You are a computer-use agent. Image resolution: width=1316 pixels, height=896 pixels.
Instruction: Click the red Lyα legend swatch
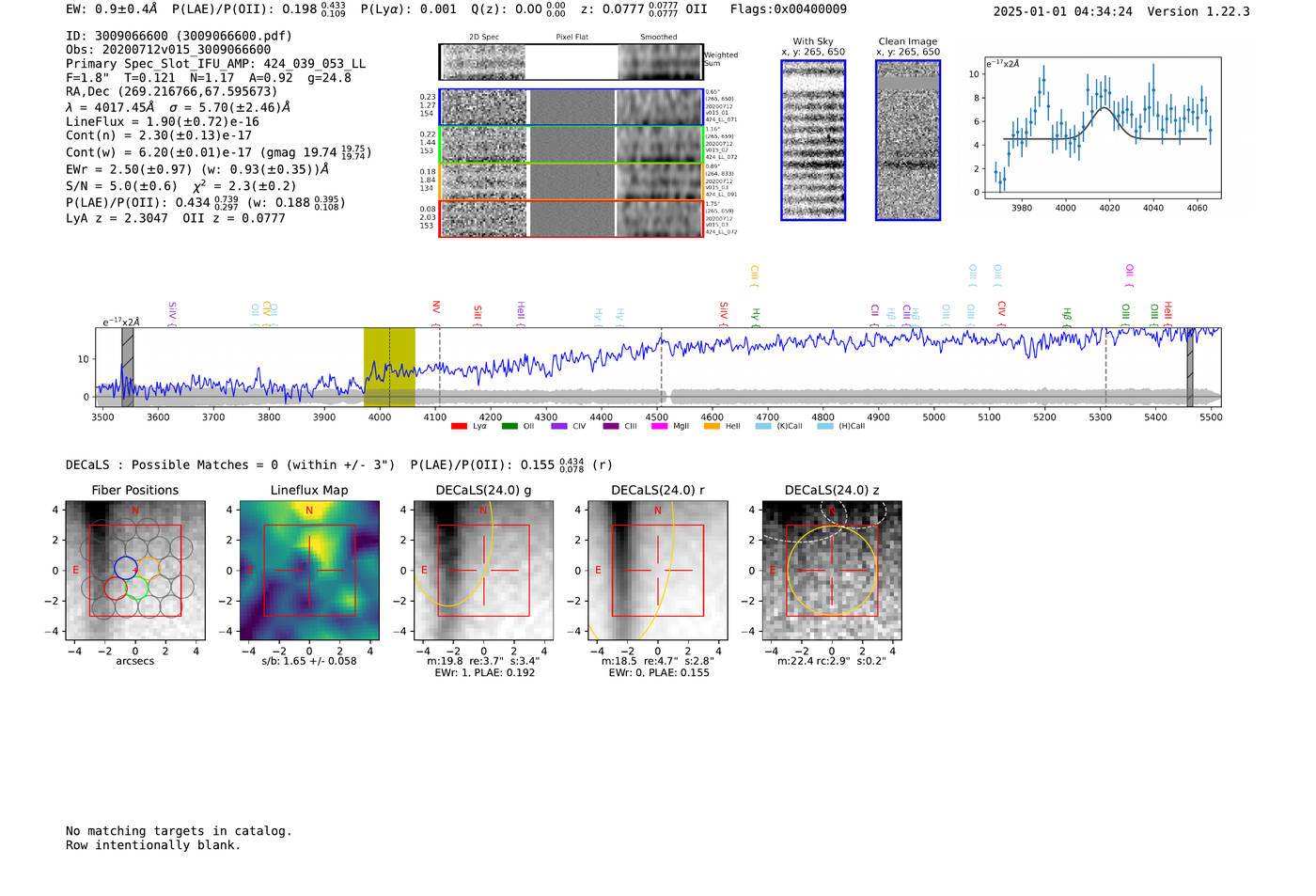459,426
